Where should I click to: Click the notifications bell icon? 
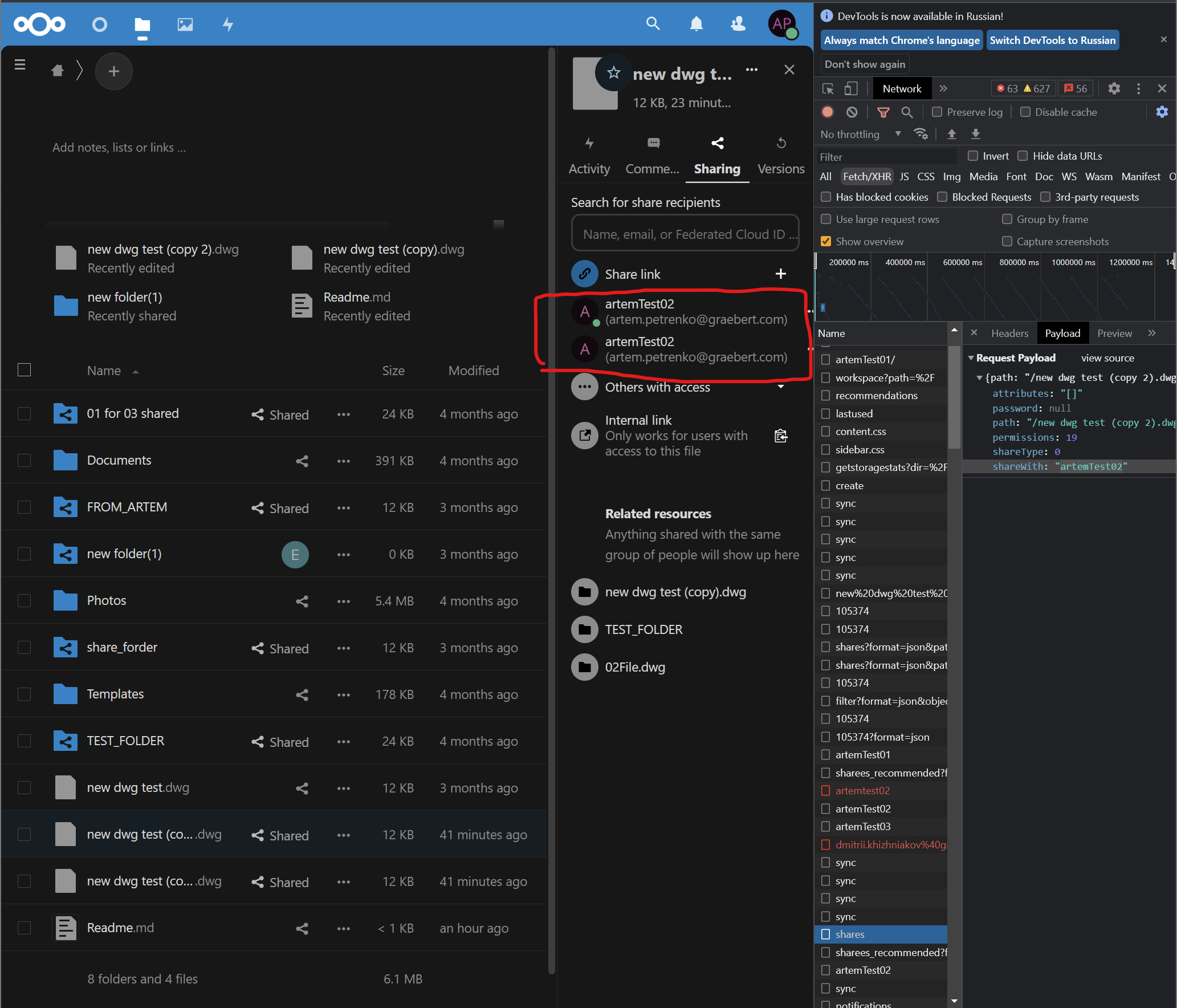coord(696,24)
